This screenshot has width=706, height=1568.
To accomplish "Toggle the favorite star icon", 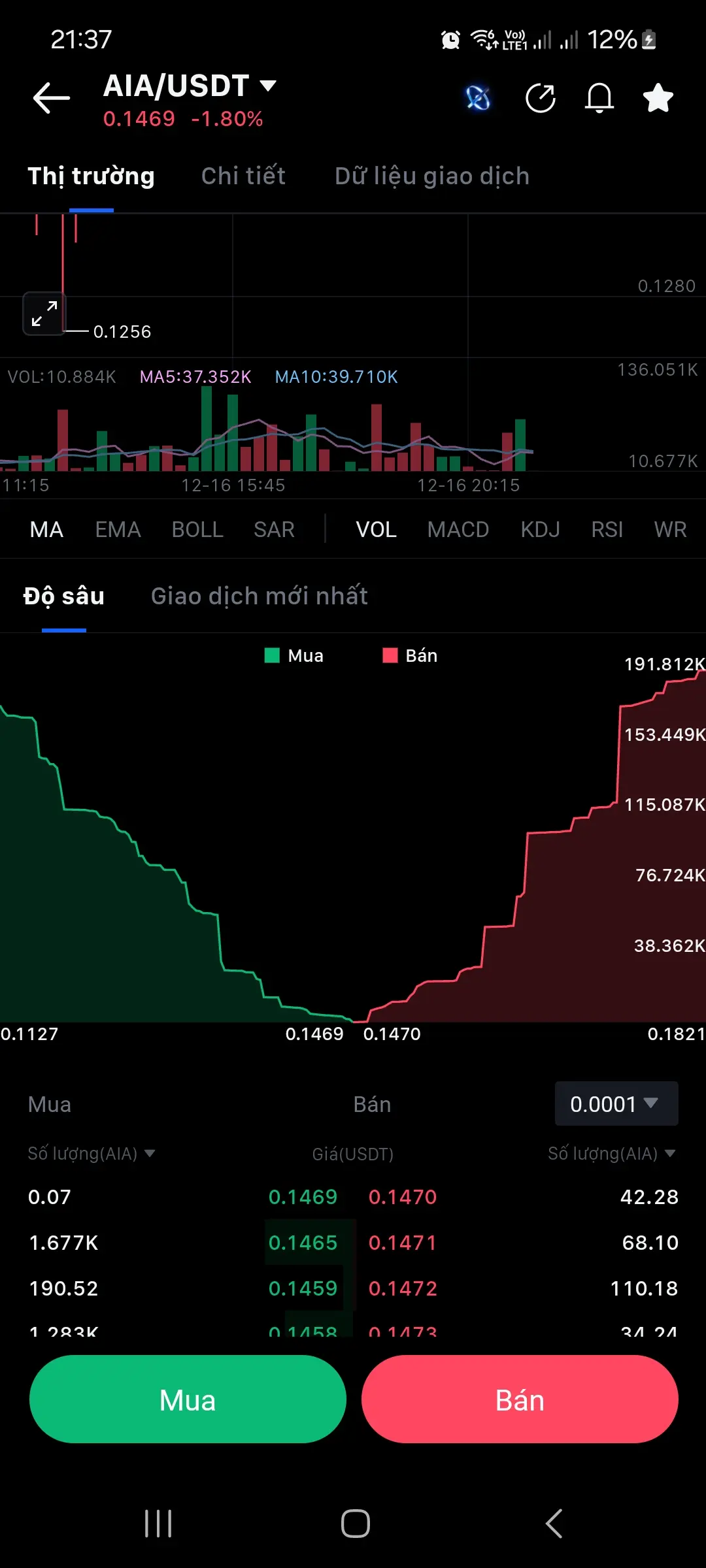I will coord(658,98).
